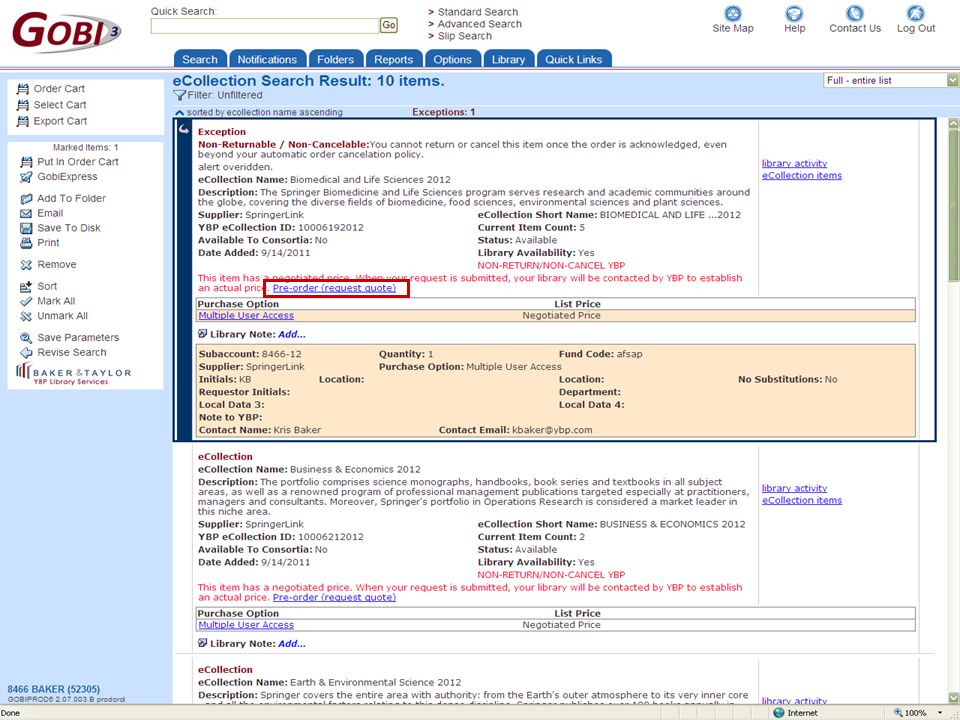960x720 pixels.
Task: Click Pre-order (request quote) for Business & Economics
Action: [334, 597]
